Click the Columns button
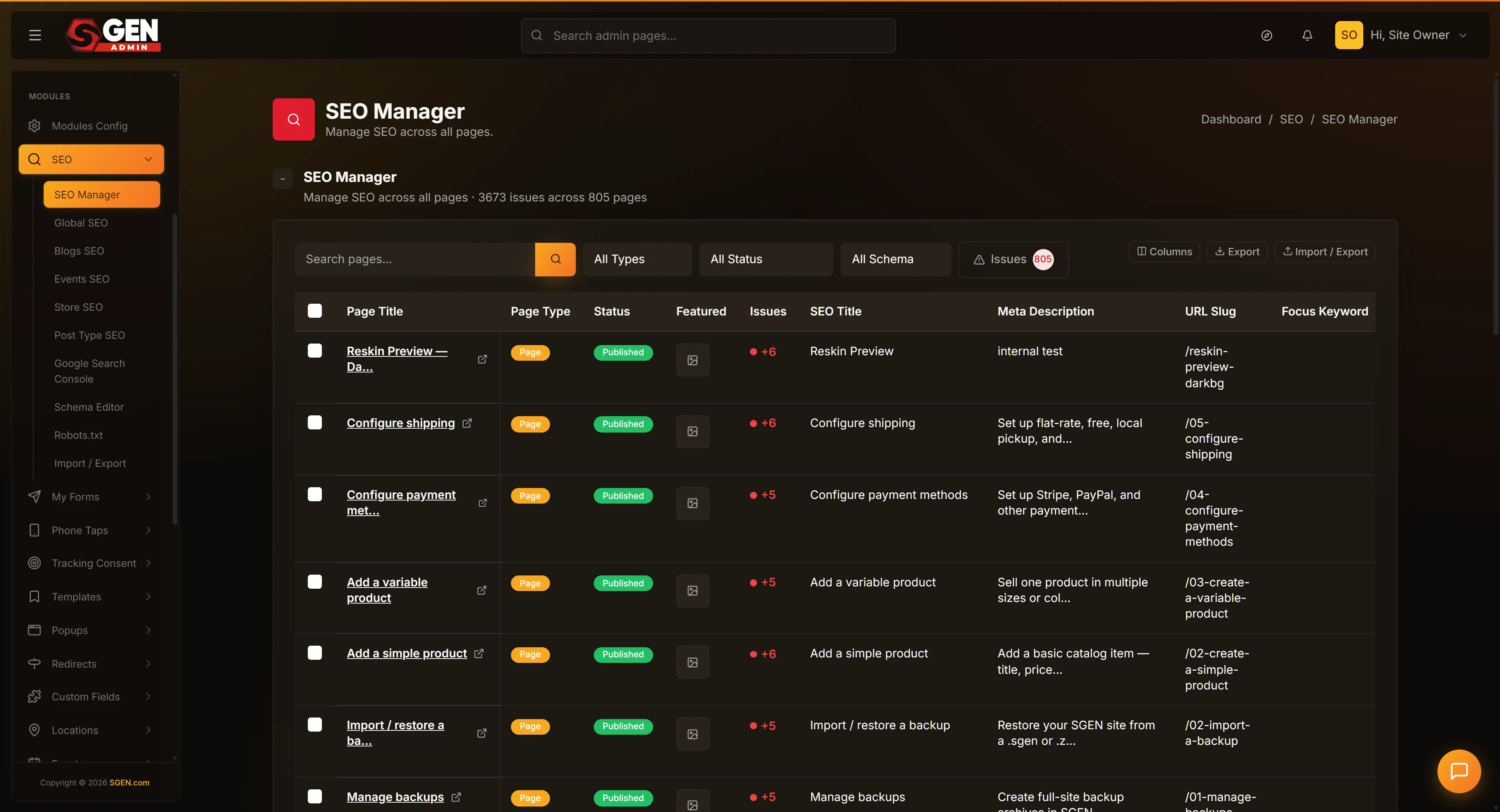The width and height of the screenshot is (1500, 812). (1164, 251)
